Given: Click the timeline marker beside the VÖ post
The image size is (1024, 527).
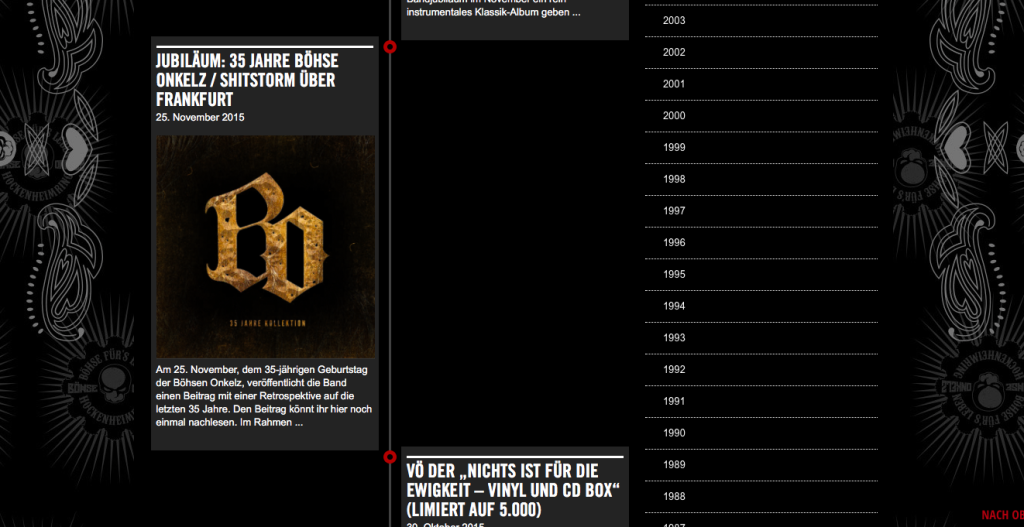Looking at the screenshot, I should [x=390, y=457].
